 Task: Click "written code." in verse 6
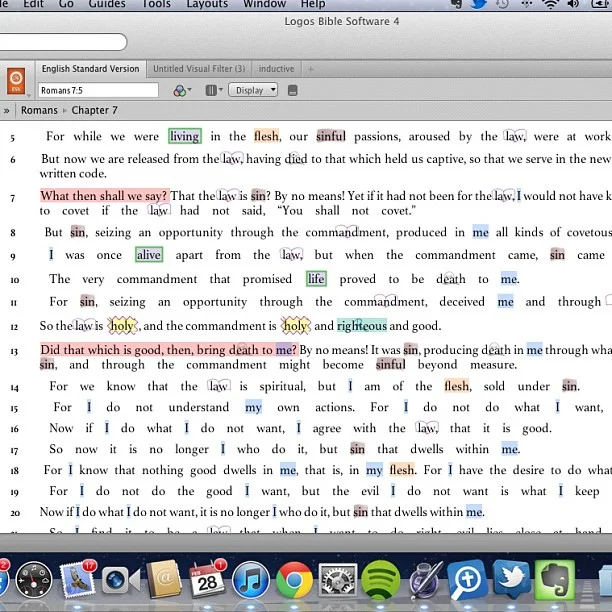pos(73,174)
